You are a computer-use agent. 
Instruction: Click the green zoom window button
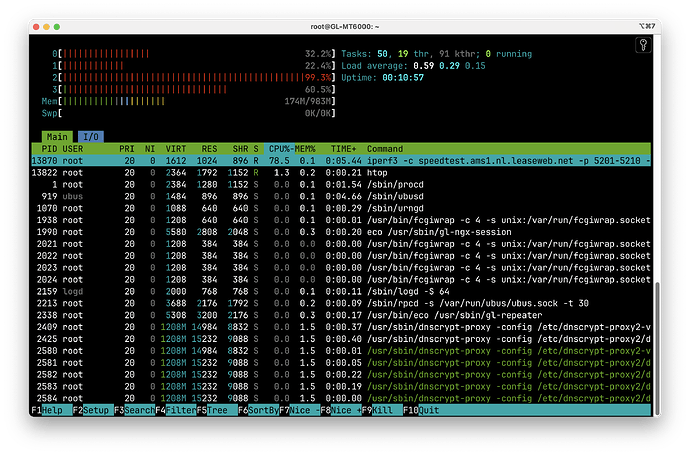coord(57,27)
